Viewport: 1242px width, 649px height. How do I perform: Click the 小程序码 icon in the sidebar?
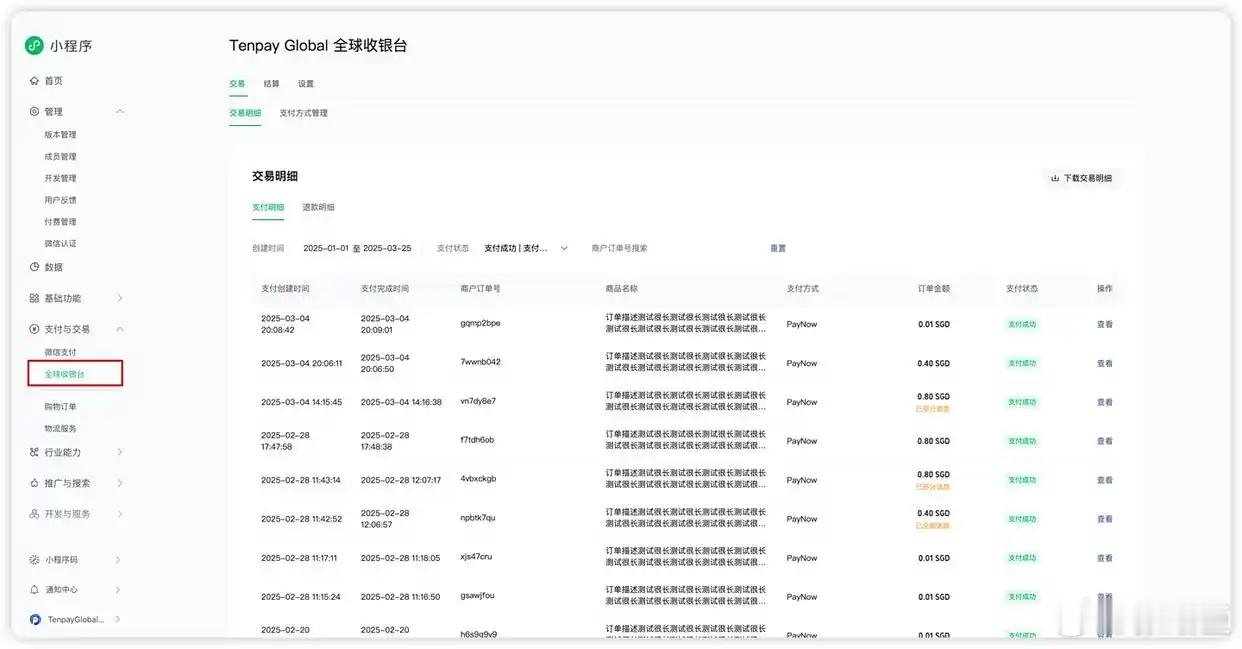pos(35,560)
